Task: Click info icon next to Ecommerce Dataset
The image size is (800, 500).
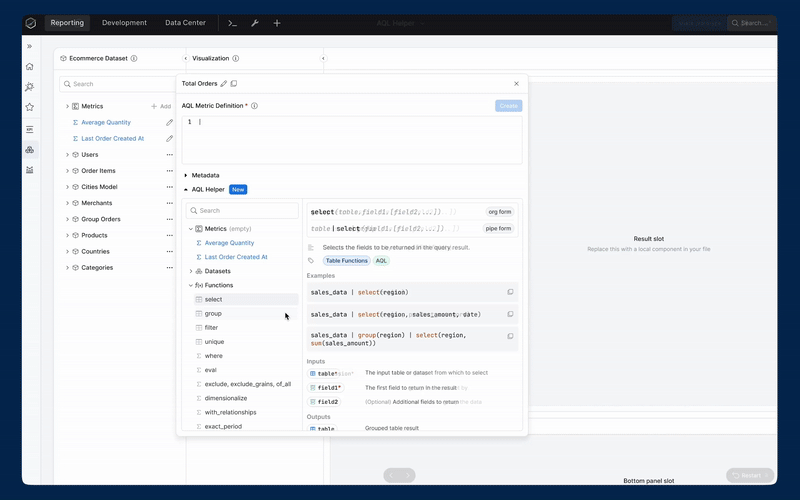Action: point(134,58)
